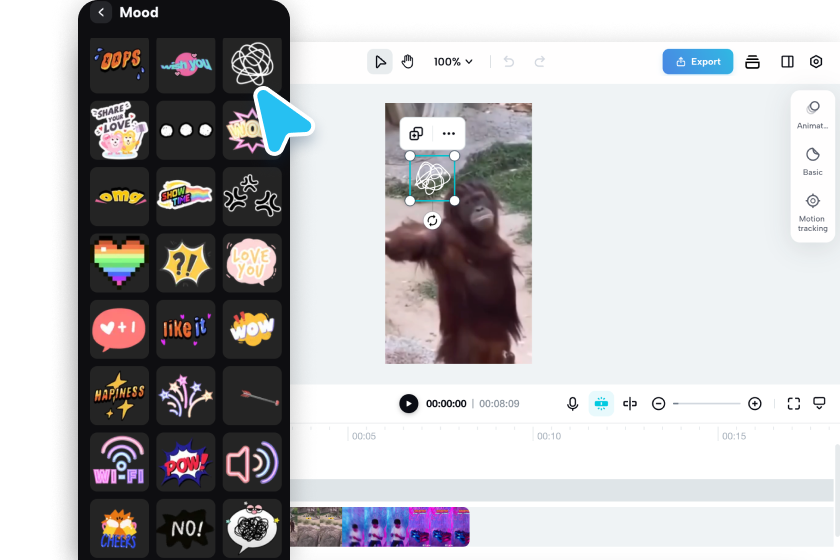The height and width of the screenshot is (560, 840).
Task: Select the yellow 'omg' sticker
Action: 119,197
